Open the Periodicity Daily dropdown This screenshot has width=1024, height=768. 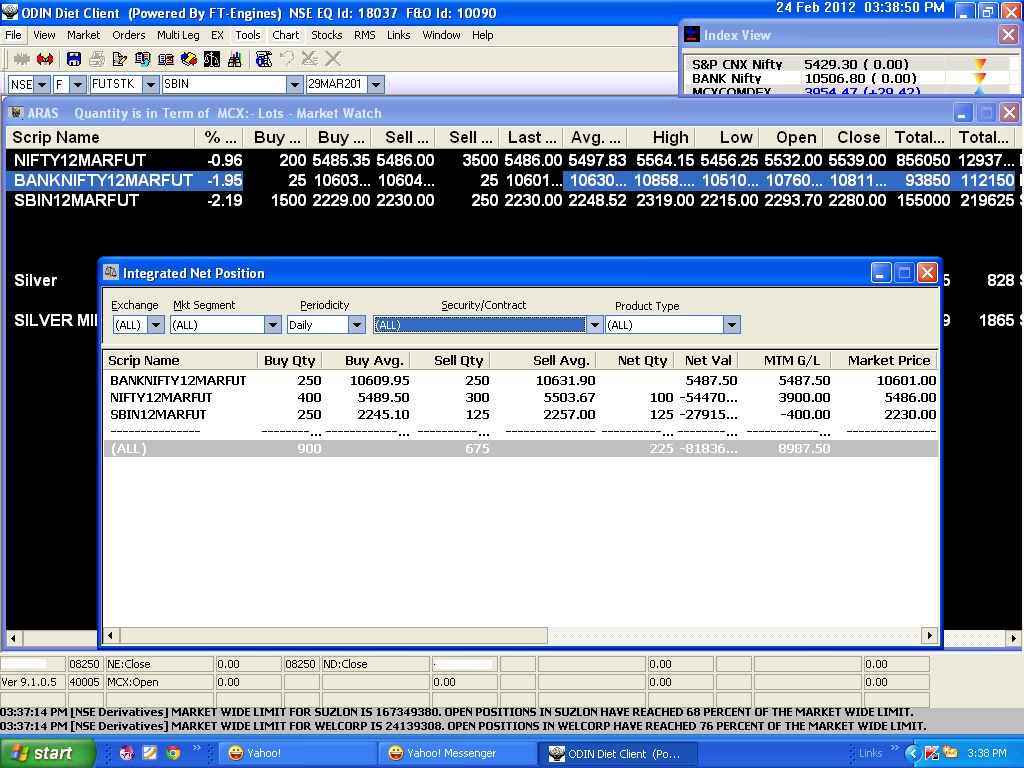[357, 325]
